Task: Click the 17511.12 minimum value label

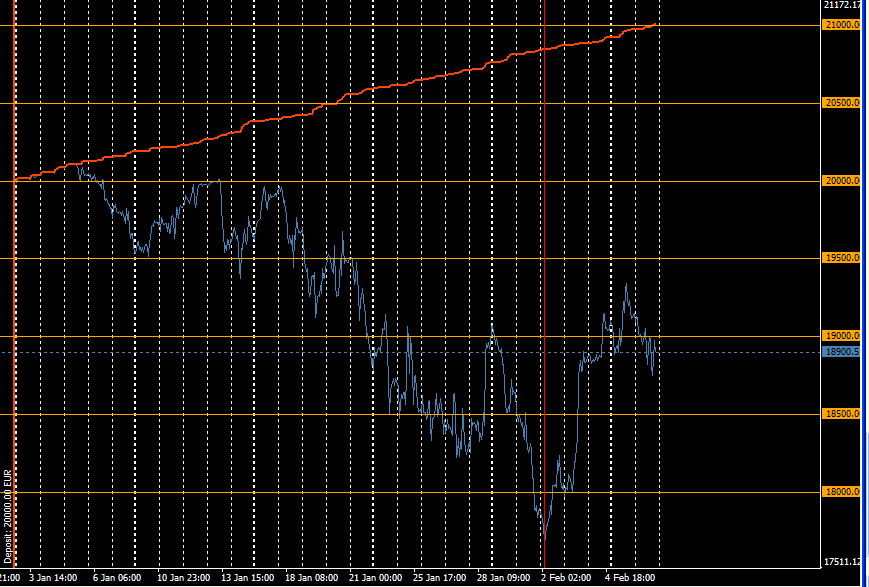Action: coord(843,561)
